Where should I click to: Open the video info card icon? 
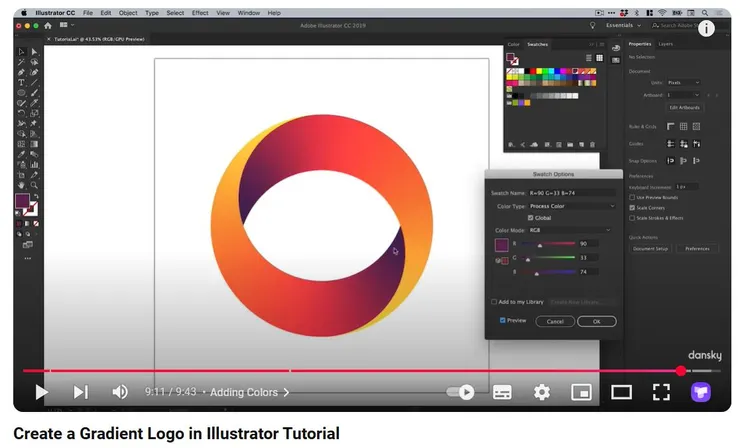[706, 29]
